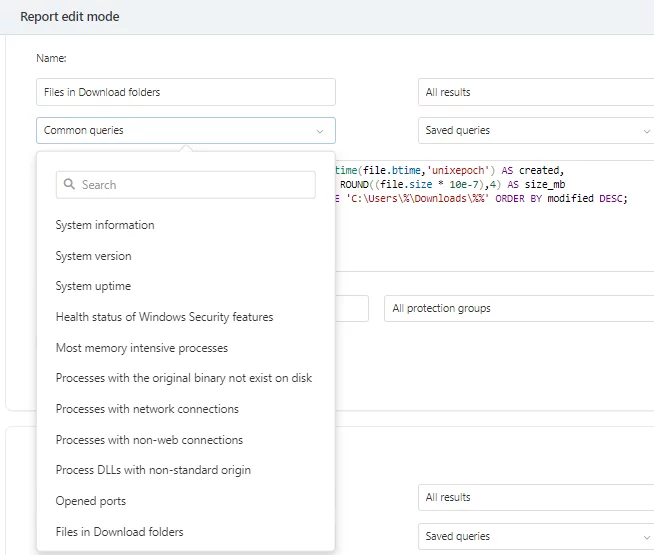Screen dimensions: 654x555
Task: Pick the System uptime query
Action: (x=93, y=286)
